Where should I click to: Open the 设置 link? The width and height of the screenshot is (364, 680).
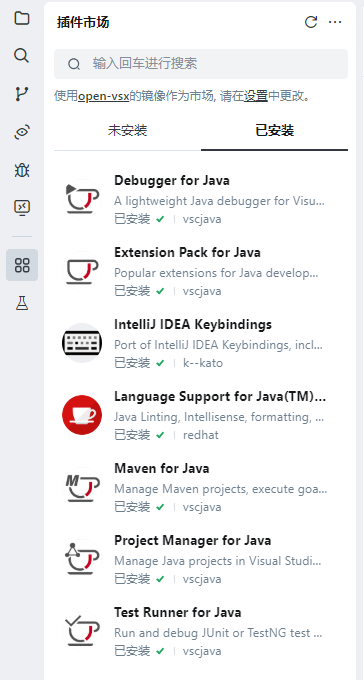[256, 96]
